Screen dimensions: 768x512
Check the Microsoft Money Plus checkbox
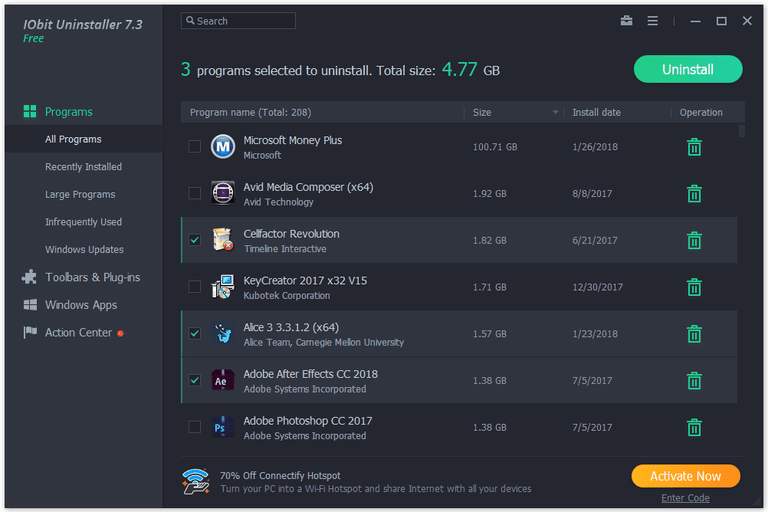coord(194,146)
